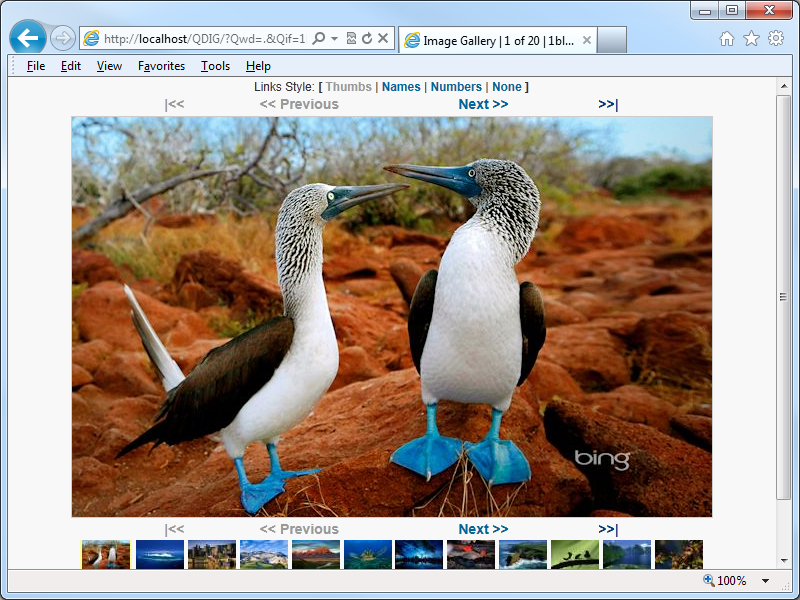This screenshot has width=800, height=600.
Task: Click the 100% zoom level button
Action: coord(724,581)
